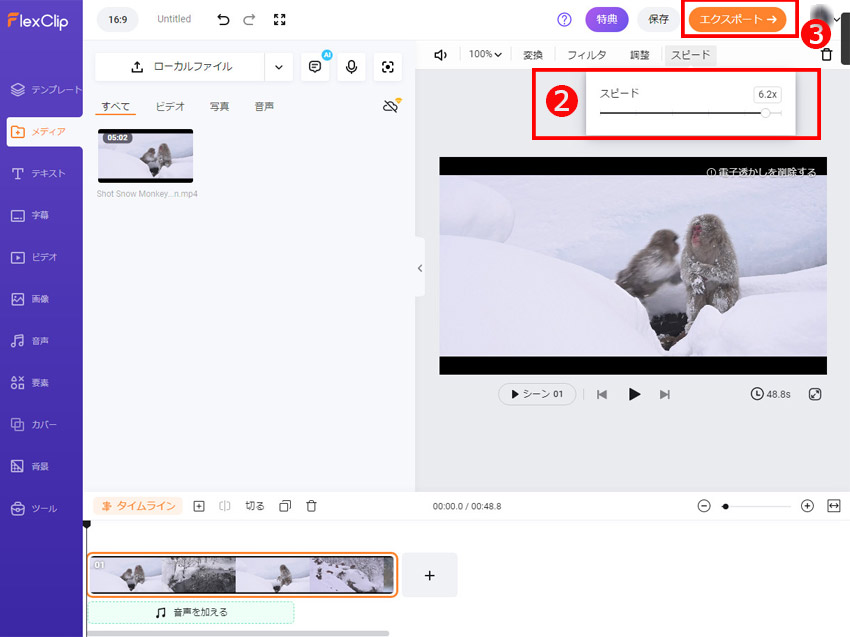Open the screen capture recorder icon

(387, 67)
